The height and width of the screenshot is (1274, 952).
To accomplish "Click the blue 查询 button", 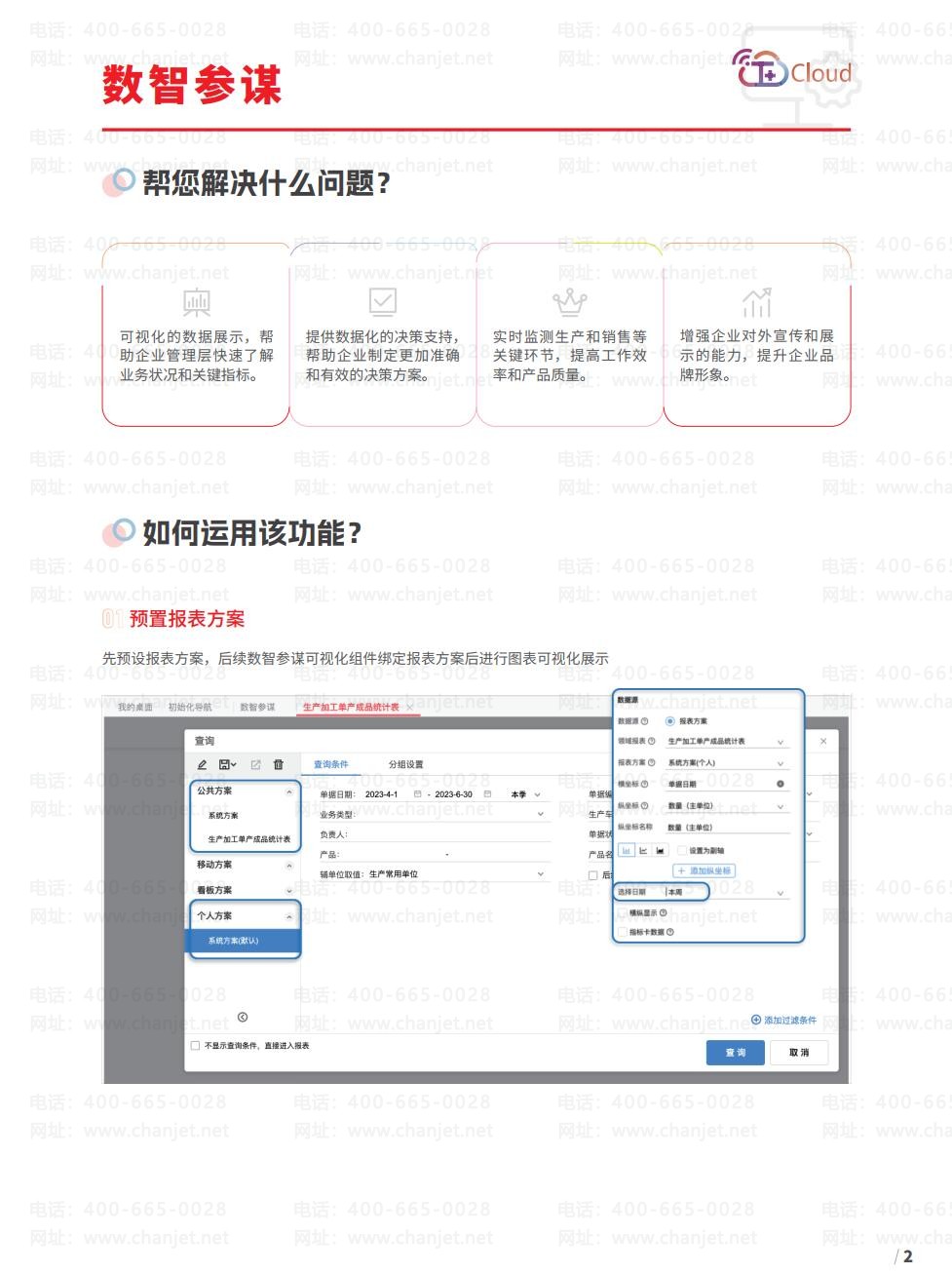I will [x=735, y=1053].
